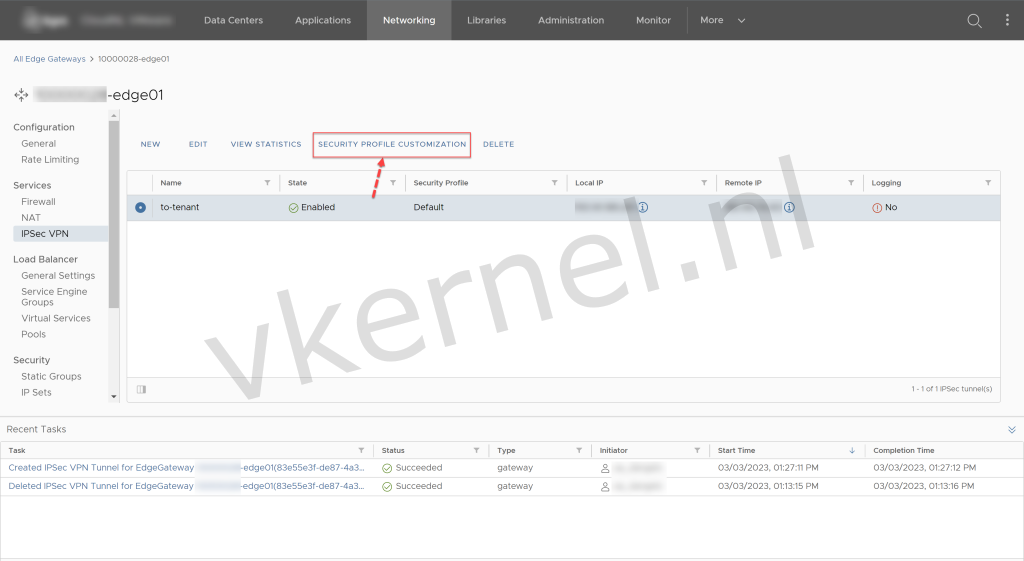This screenshot has height=561, width=1024.
Task: Open Created IPSec VPN Tunnel task link
Action: pyautogui.click(x=187, y=468)
